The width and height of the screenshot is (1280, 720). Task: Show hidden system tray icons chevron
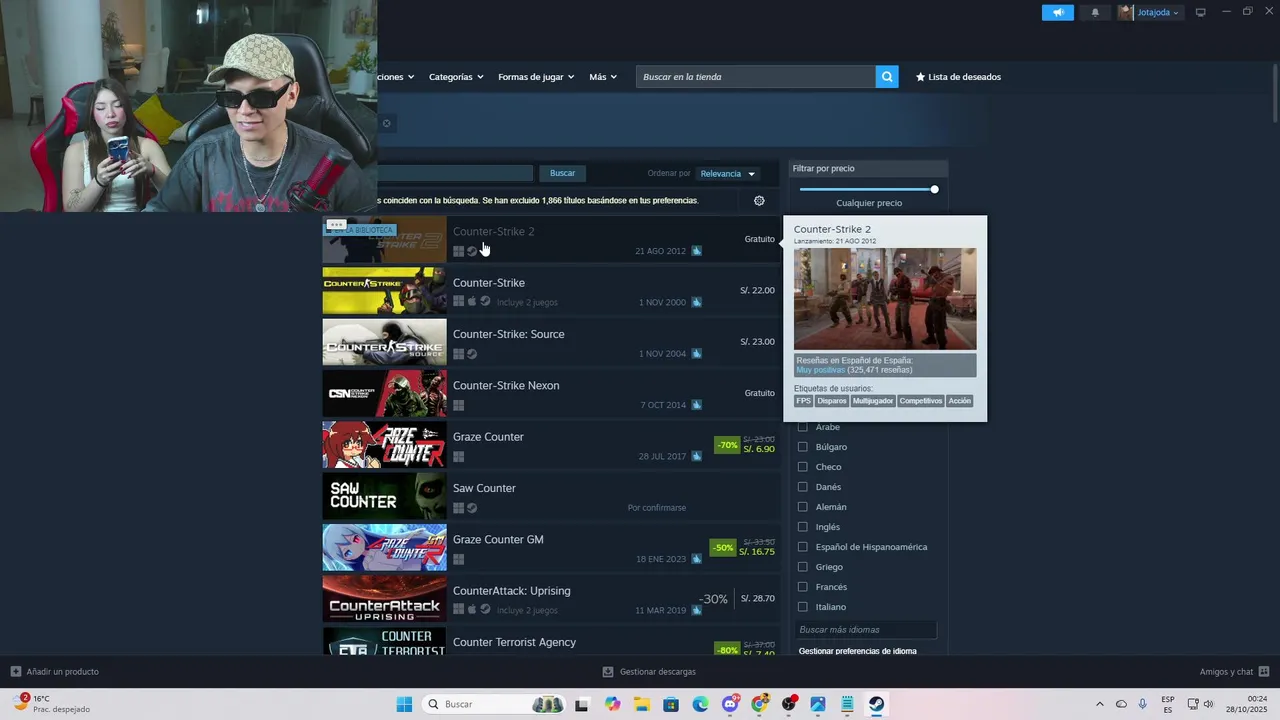pyautogui.click(x=1100, y=704)
